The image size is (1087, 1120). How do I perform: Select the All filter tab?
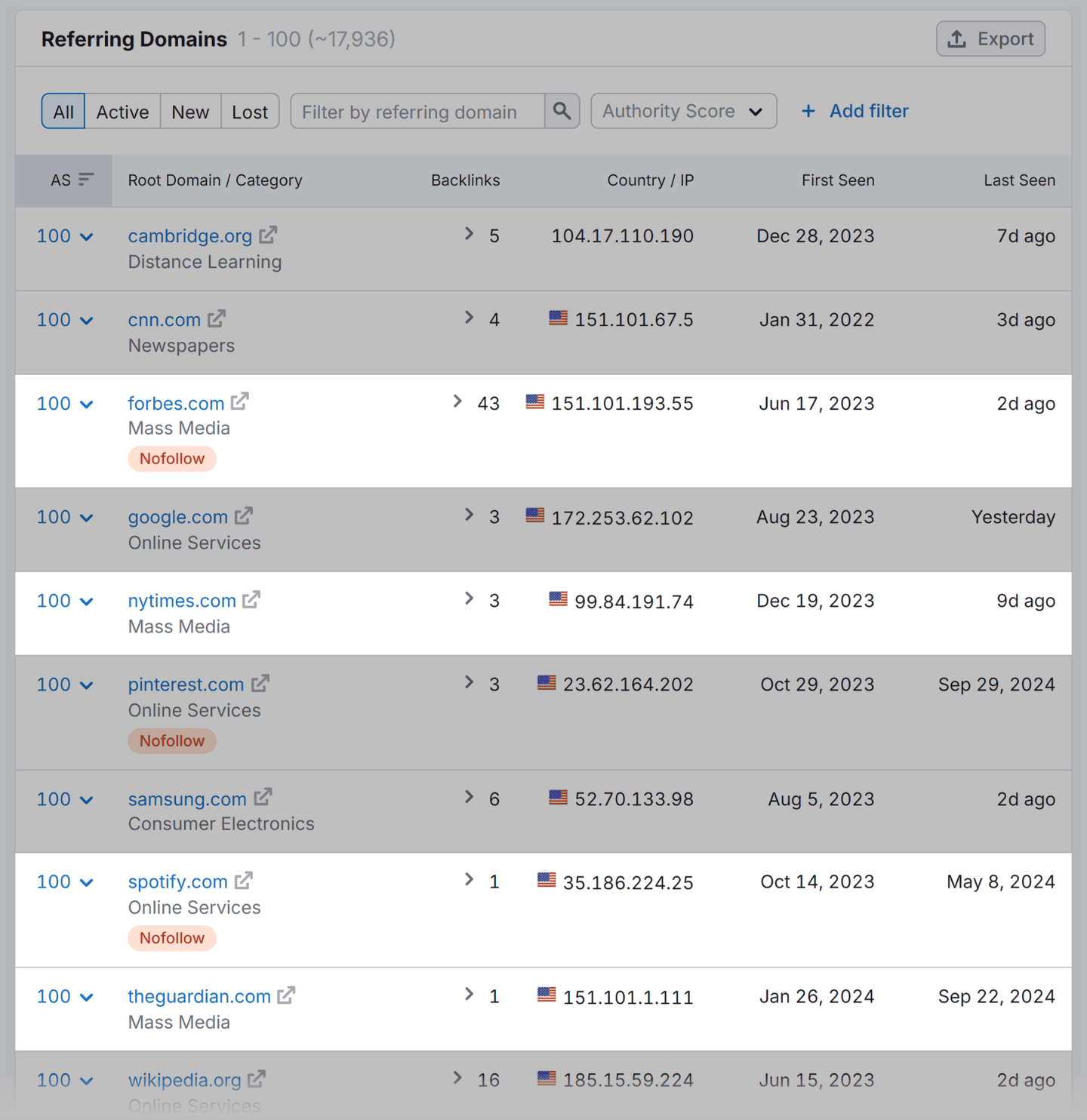point(63,112)
